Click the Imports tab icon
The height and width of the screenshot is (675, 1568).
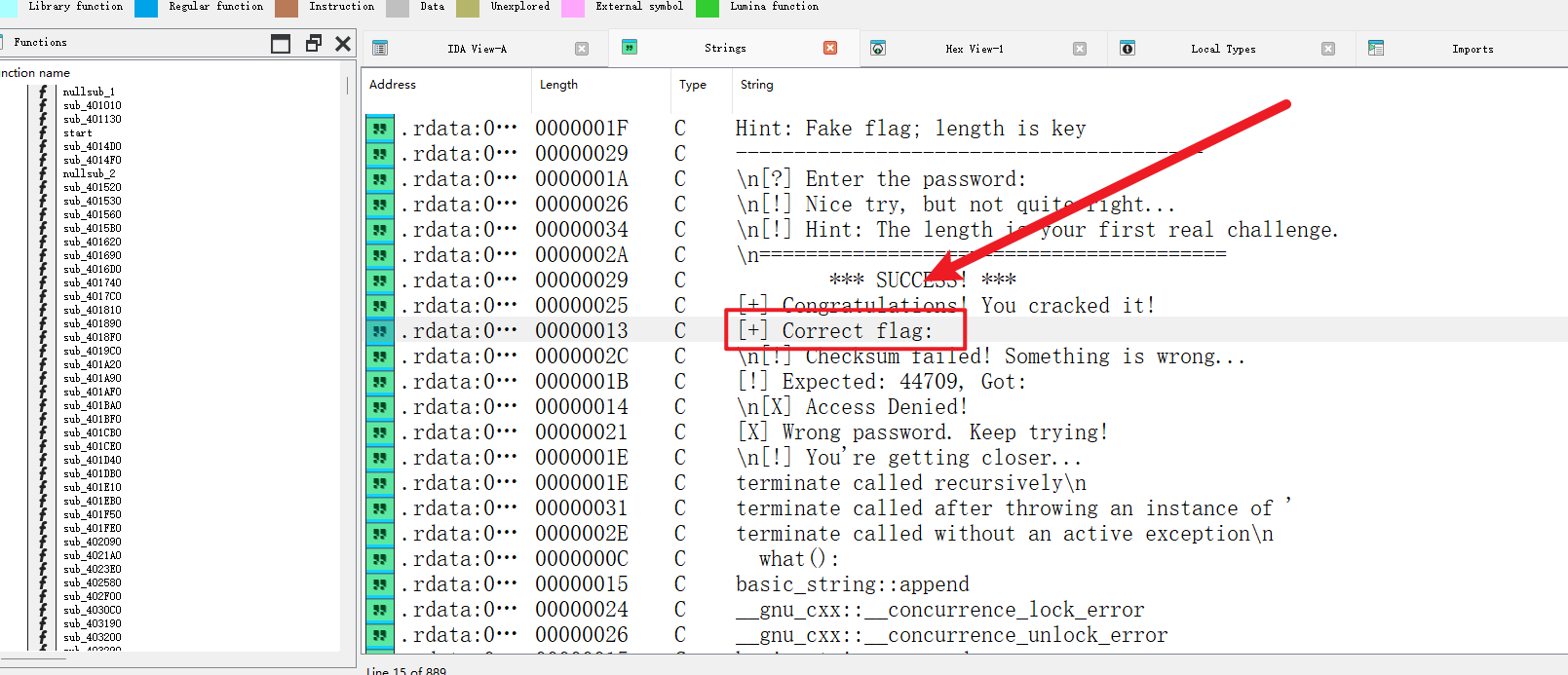(1376, 48)
